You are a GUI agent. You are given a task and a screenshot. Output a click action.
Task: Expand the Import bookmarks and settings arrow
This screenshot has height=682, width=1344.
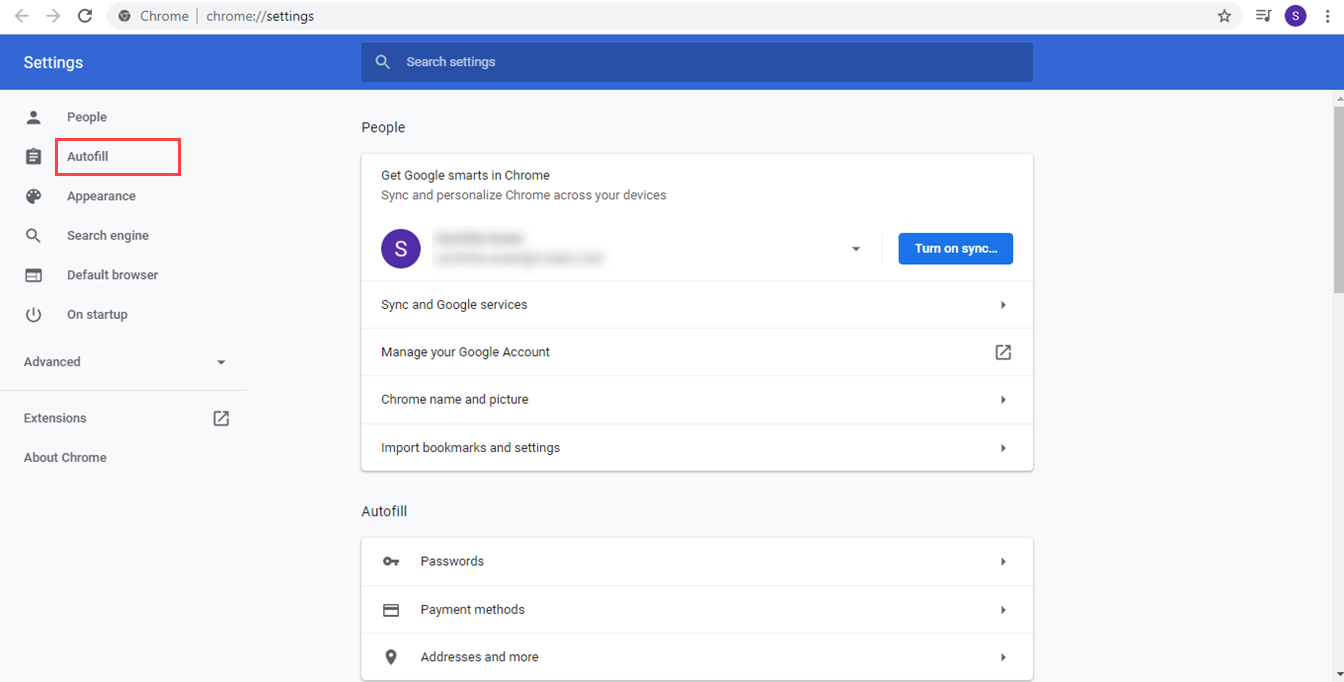(x=1003, y=448)
